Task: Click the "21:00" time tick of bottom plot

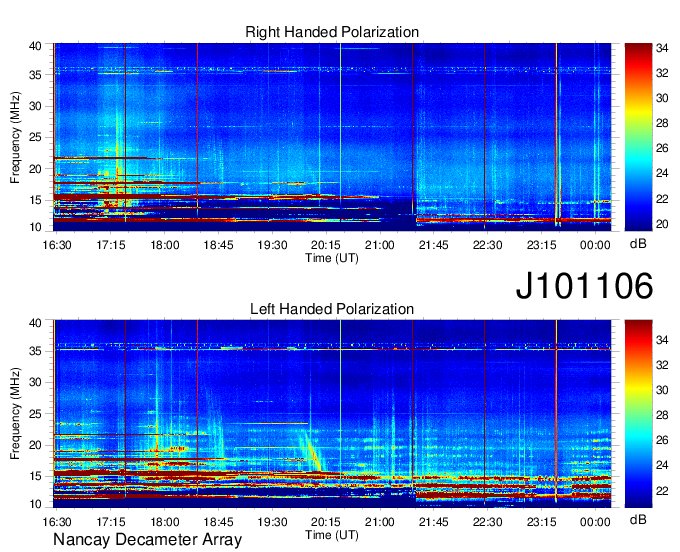Action: 380,522
